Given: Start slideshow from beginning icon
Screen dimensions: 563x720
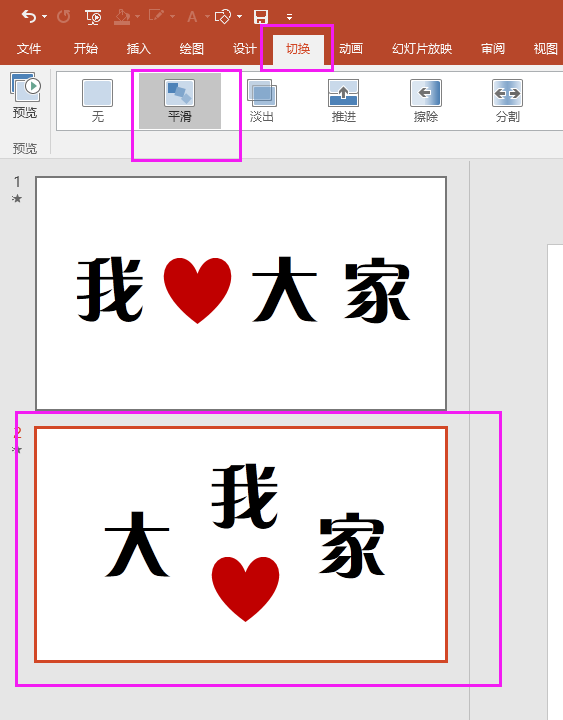Looking at the screenshot, I should coord(93,17).
